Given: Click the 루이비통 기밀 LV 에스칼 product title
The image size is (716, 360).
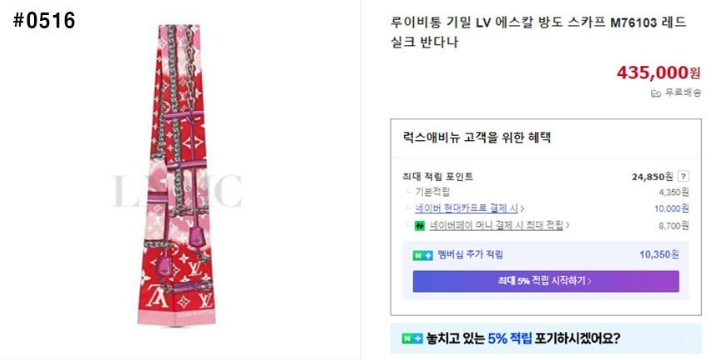Looking at the screenshot, I should (538, 32).
